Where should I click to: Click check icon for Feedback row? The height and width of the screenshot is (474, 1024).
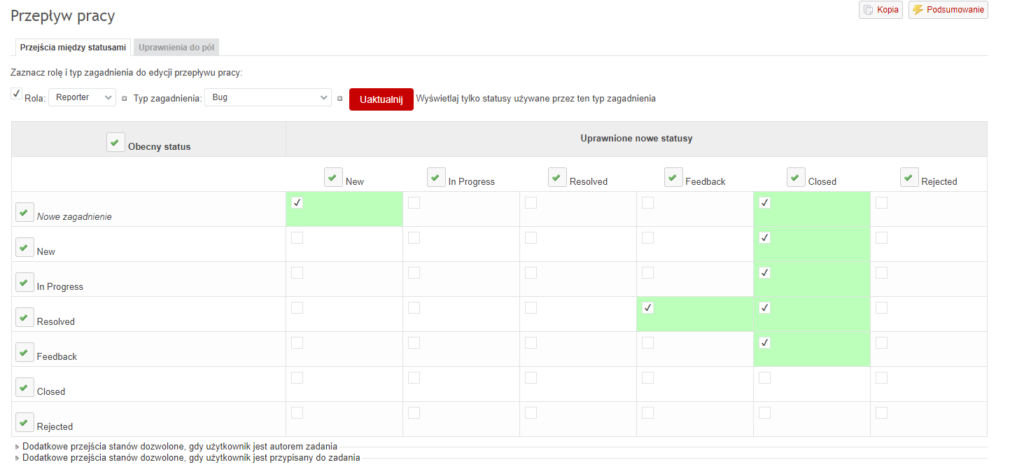pos(25,353)
